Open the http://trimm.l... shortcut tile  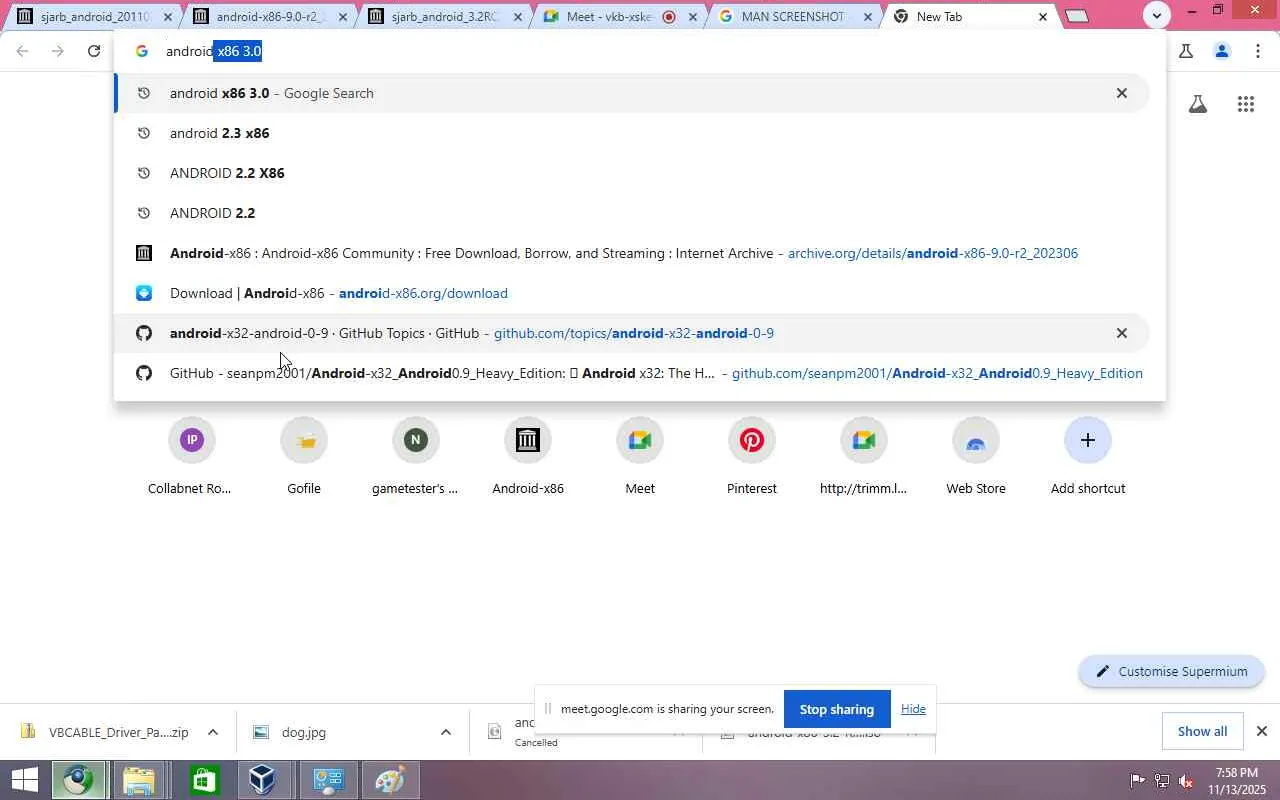point(864,457)
